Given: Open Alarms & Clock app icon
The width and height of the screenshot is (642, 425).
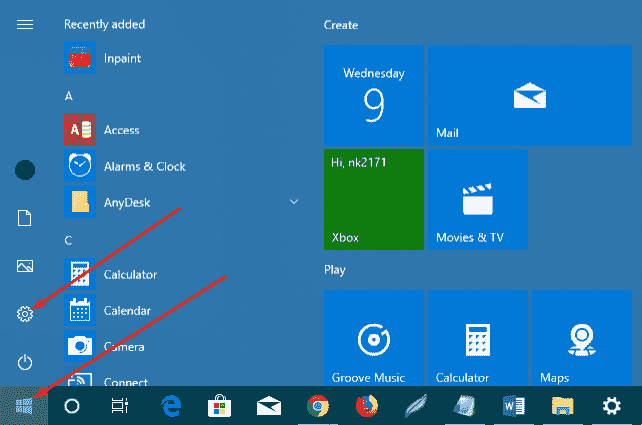Looking at the screenshot, I should (x=80, y=165).
